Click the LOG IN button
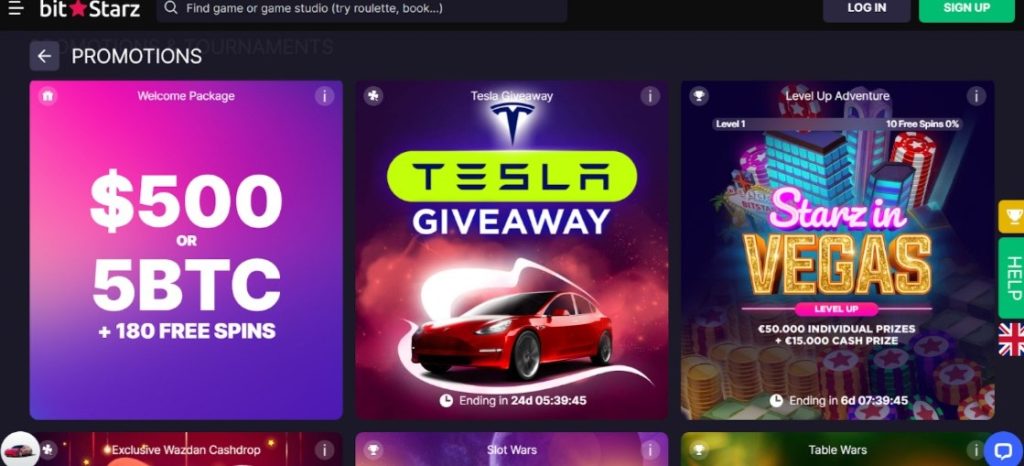Screen dimensions: 1024x466 (867, 8)
